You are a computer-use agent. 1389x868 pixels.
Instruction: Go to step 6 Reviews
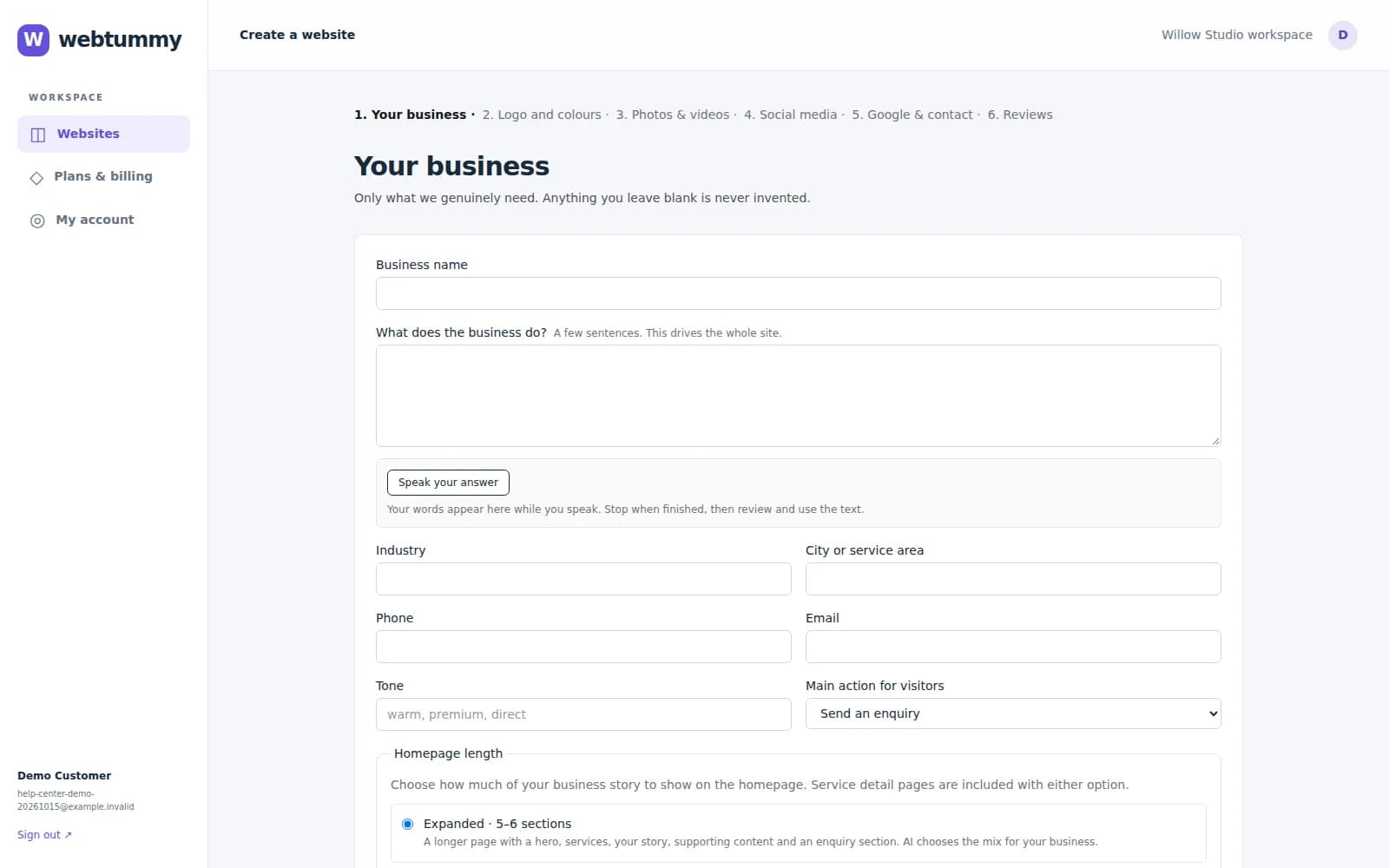pyautogui.click(x=1020, y=115)
